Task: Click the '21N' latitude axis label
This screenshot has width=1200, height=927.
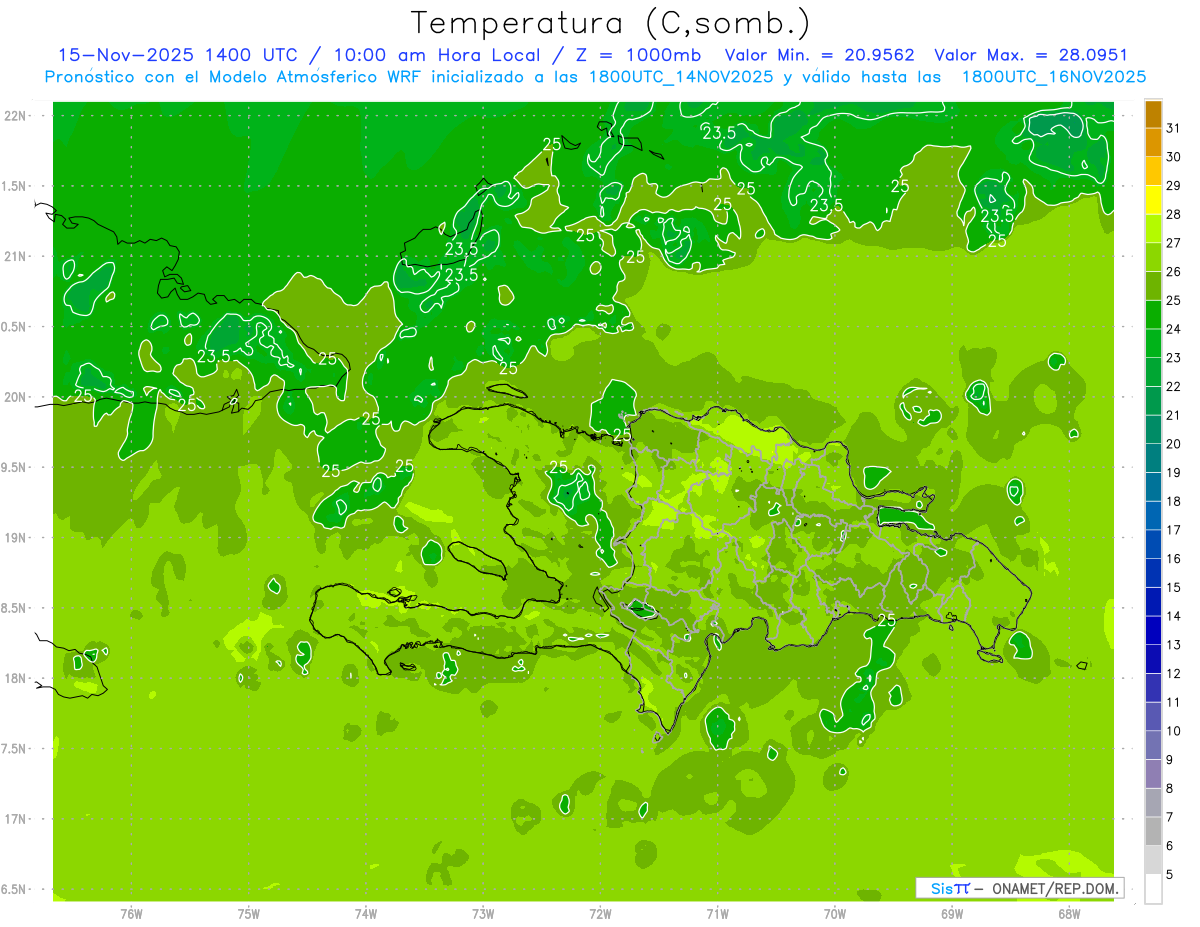Action: 15,257
